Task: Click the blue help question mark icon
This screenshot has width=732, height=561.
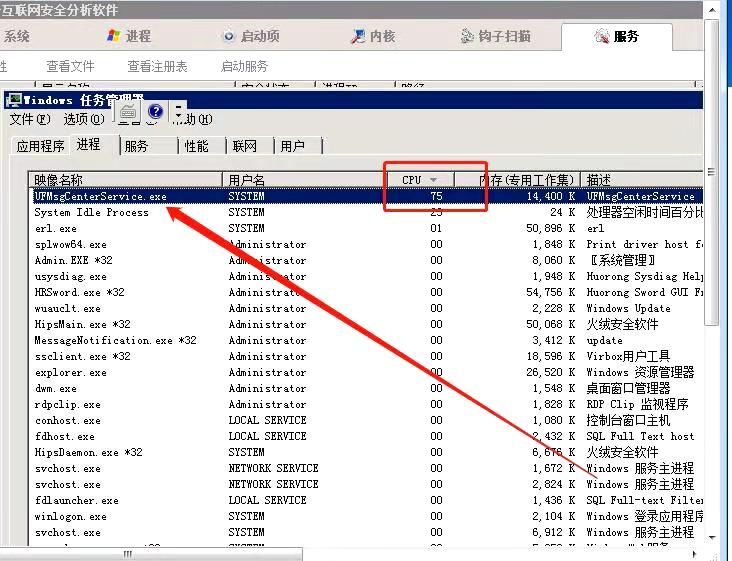Action: [155, 112]
